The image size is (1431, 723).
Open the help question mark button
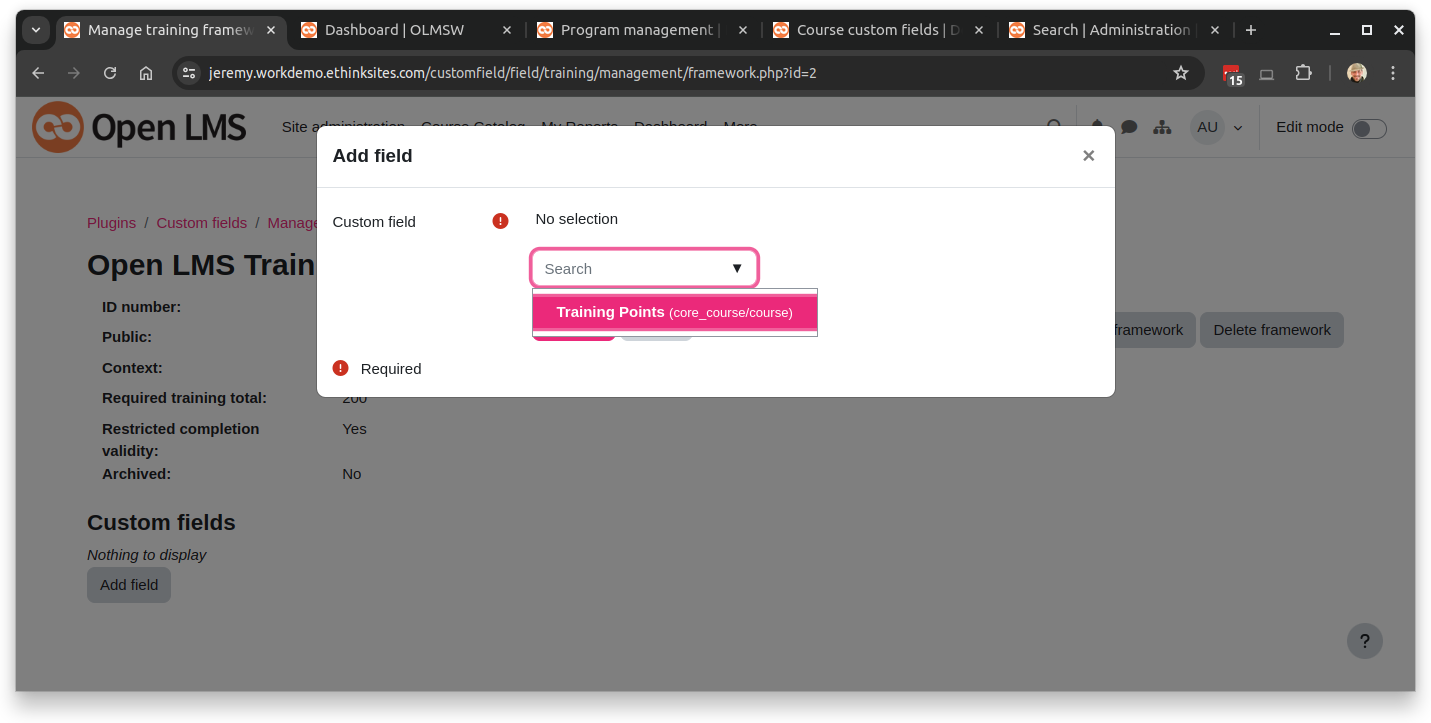tap(1365, 641)
